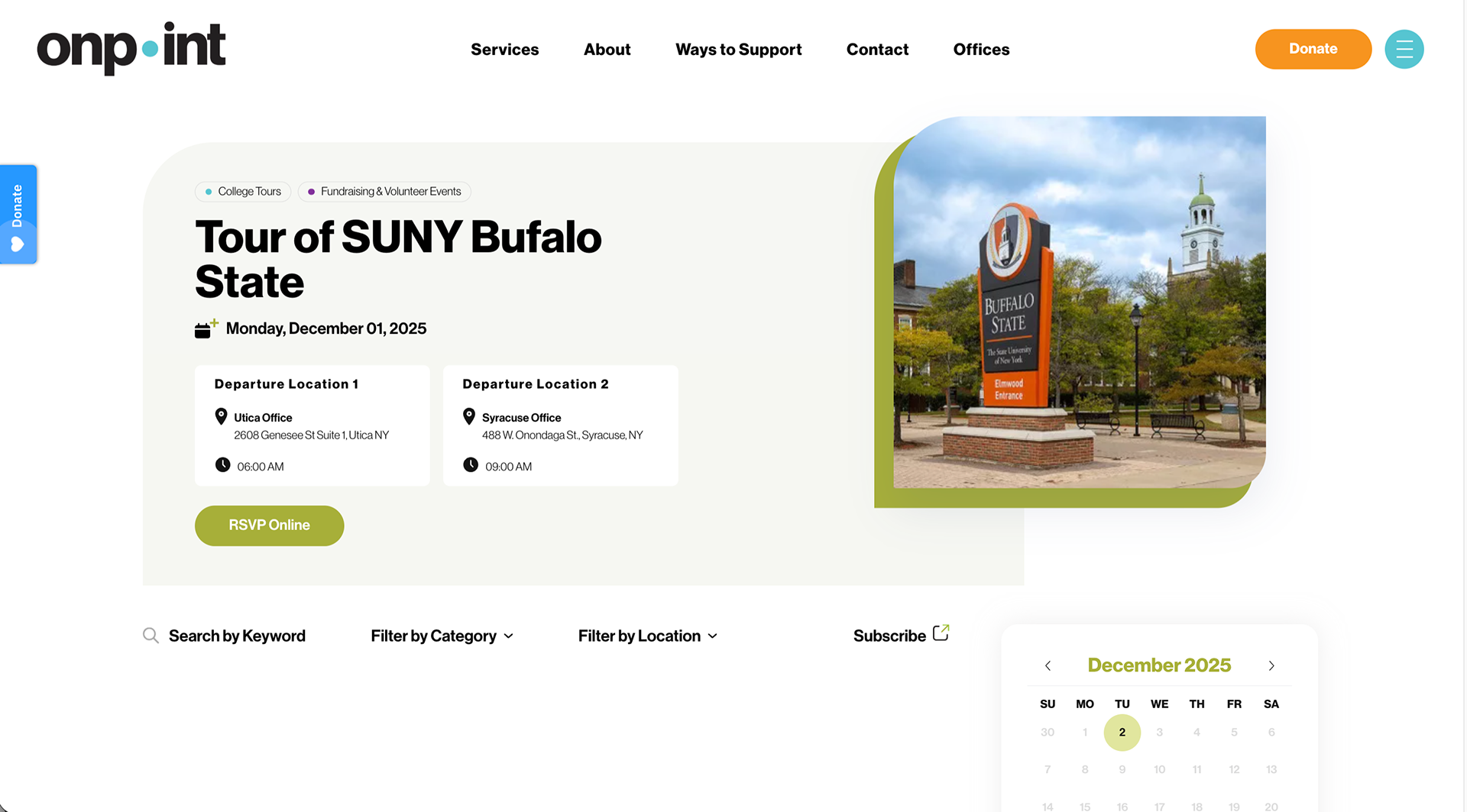1467x812 pixels.
Task: Click the Utica Office name
Action: (x=263, y=418)
